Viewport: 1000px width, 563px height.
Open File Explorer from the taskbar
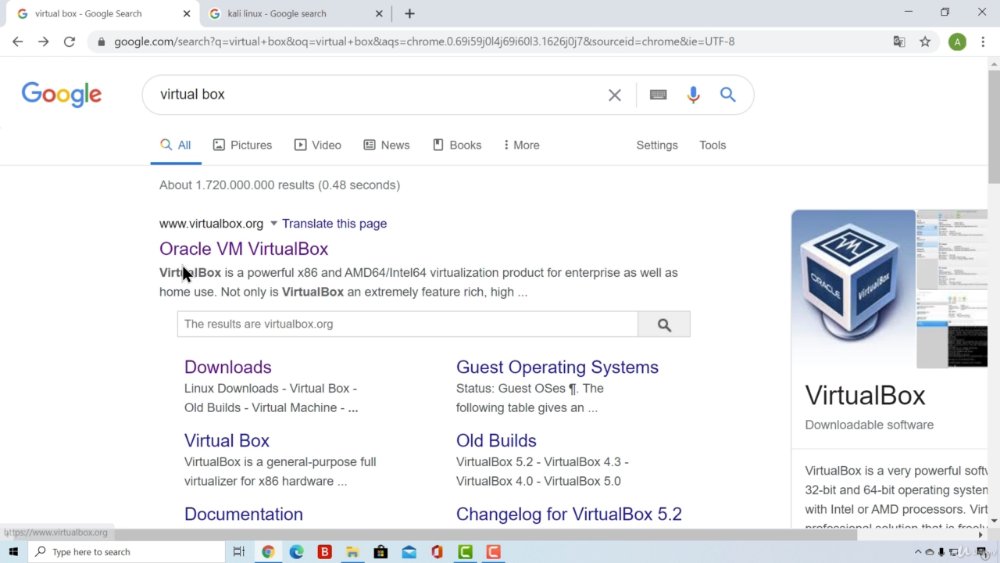(x=352, y=552)
